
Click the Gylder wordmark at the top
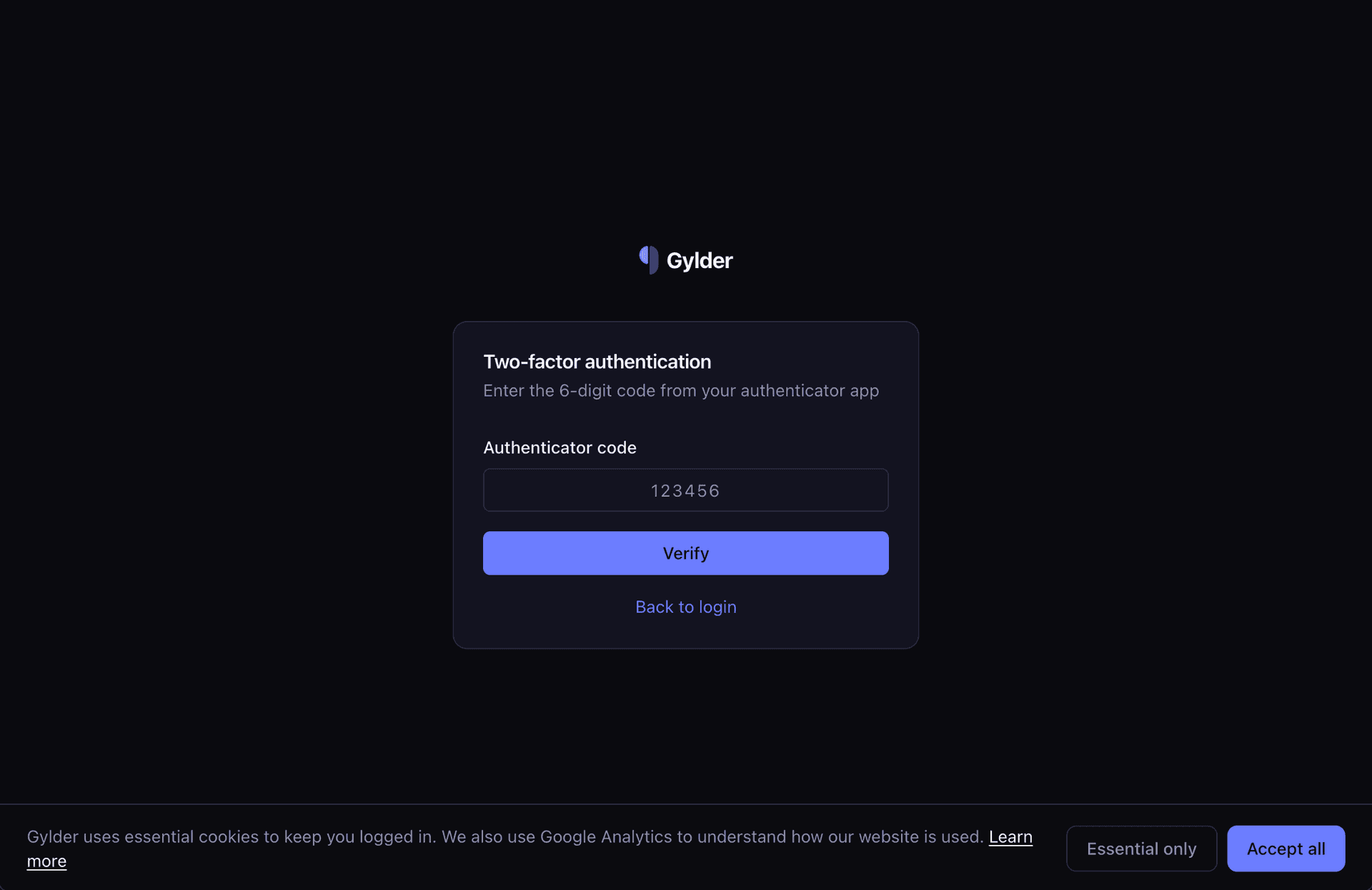click(700, 260)
